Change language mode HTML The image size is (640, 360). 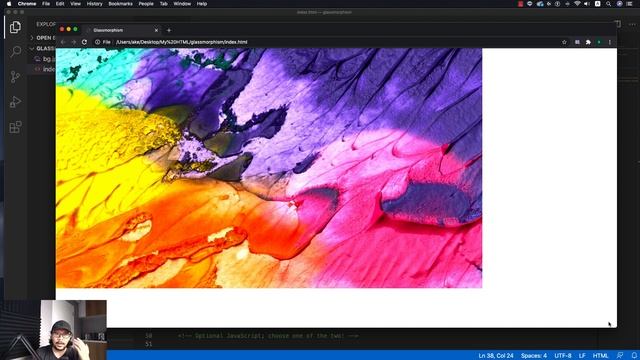coord(600,356)
